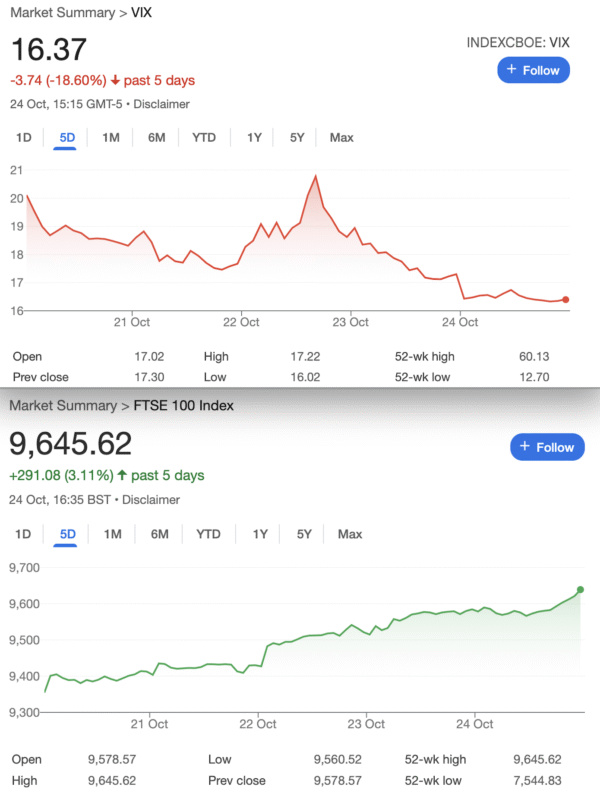Click green endpoint dot on FTSE chart
Screen dimensions: 600x796
tap(581, 589)
